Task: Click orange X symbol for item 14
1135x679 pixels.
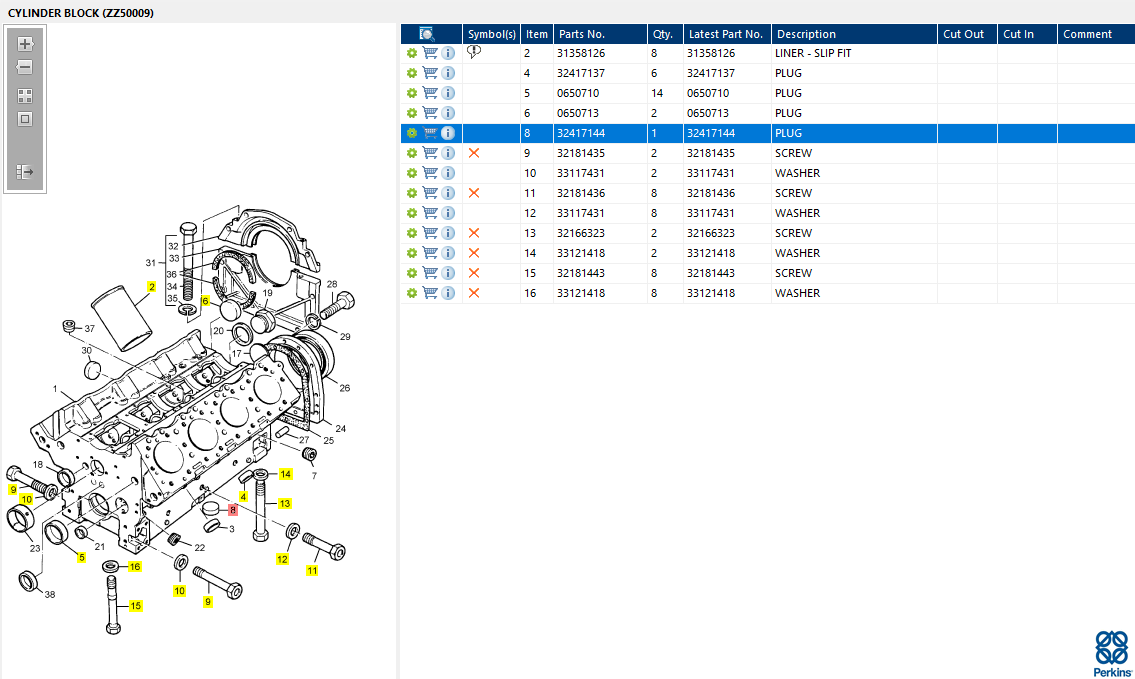Action: (x=474, y=253)
